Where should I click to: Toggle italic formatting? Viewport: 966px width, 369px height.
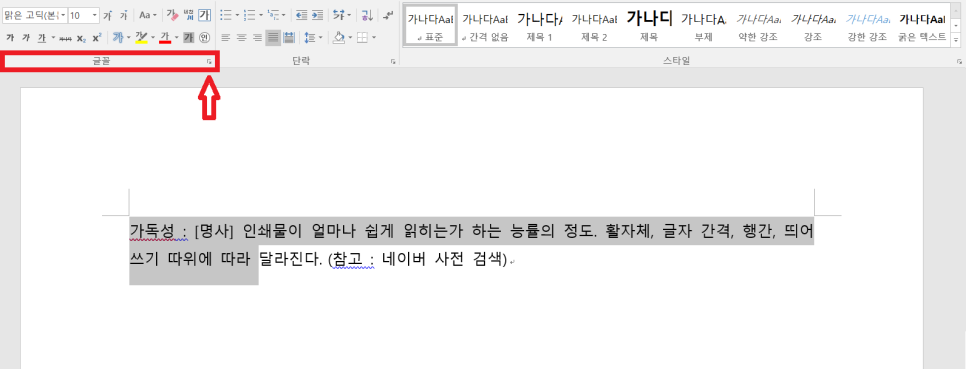(26, 38)
